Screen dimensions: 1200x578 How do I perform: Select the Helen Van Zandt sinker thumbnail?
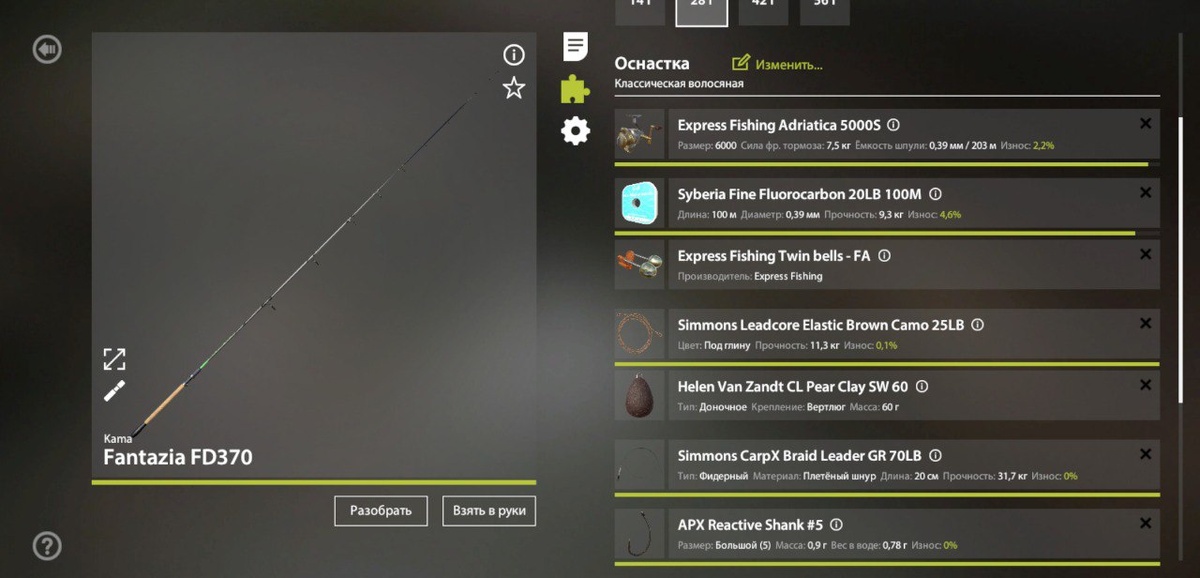click(x=639, y=395)
